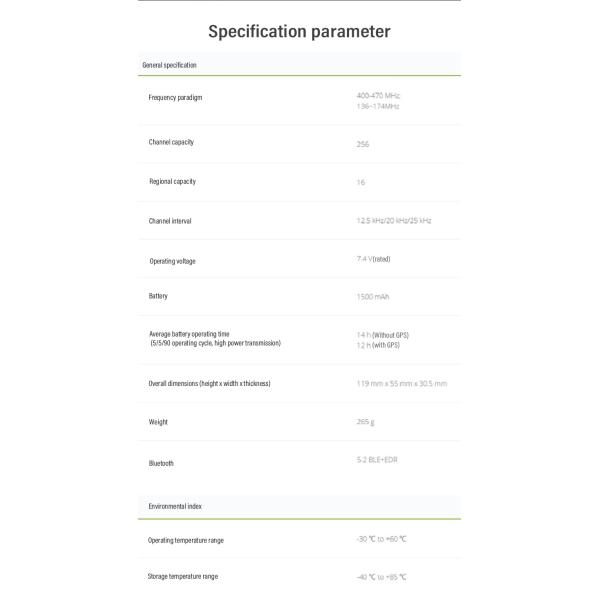The height and width of the screenshot is (600, 600).
Task: Click the Overall dimensions label
Action: (210, 383)
